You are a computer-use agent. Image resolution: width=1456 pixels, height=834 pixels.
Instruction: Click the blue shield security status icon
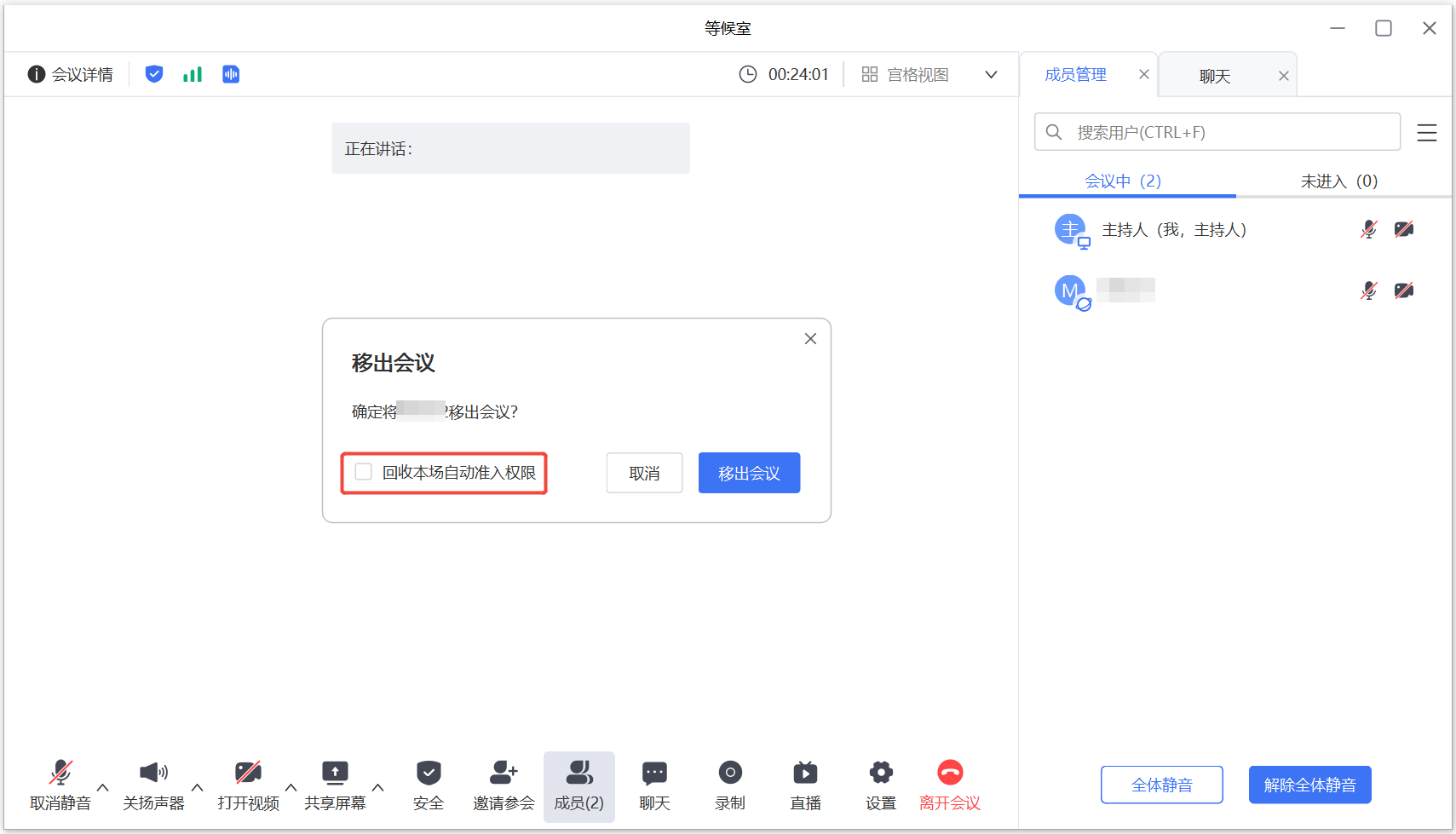(x=154, y=74)
